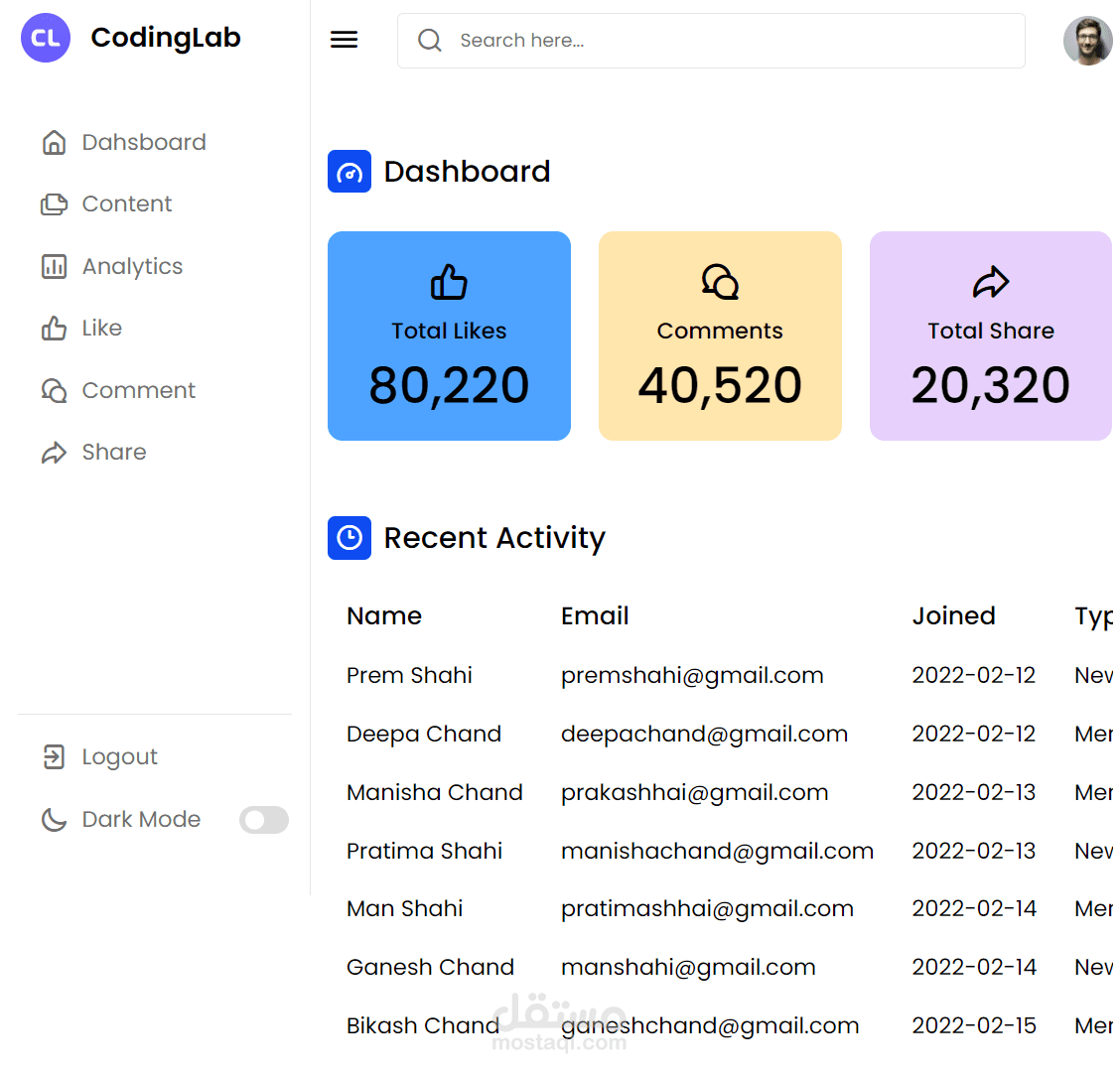The height and width of the screenshot is (1076, 1120).
Task: Click the speedometer icon beside Dashboard heading
Action: click(x=350, y=172)
